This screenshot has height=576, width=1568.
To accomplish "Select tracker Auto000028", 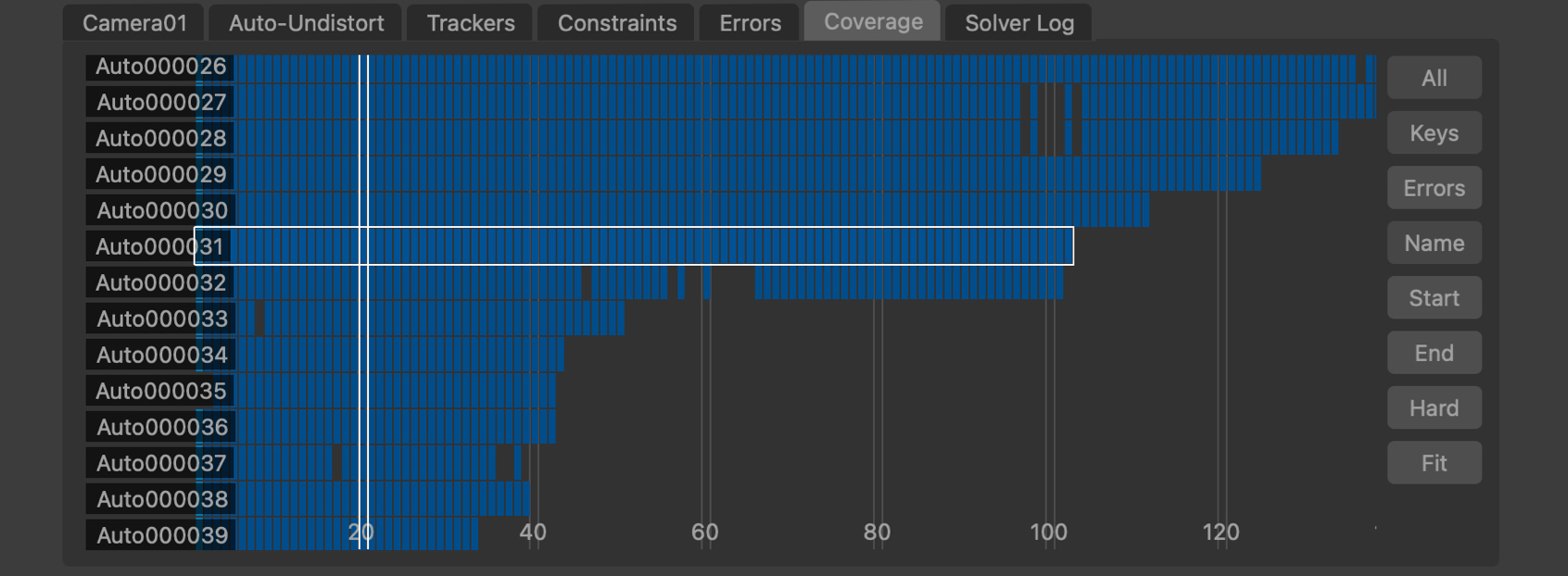I will [x=160, y=139].
